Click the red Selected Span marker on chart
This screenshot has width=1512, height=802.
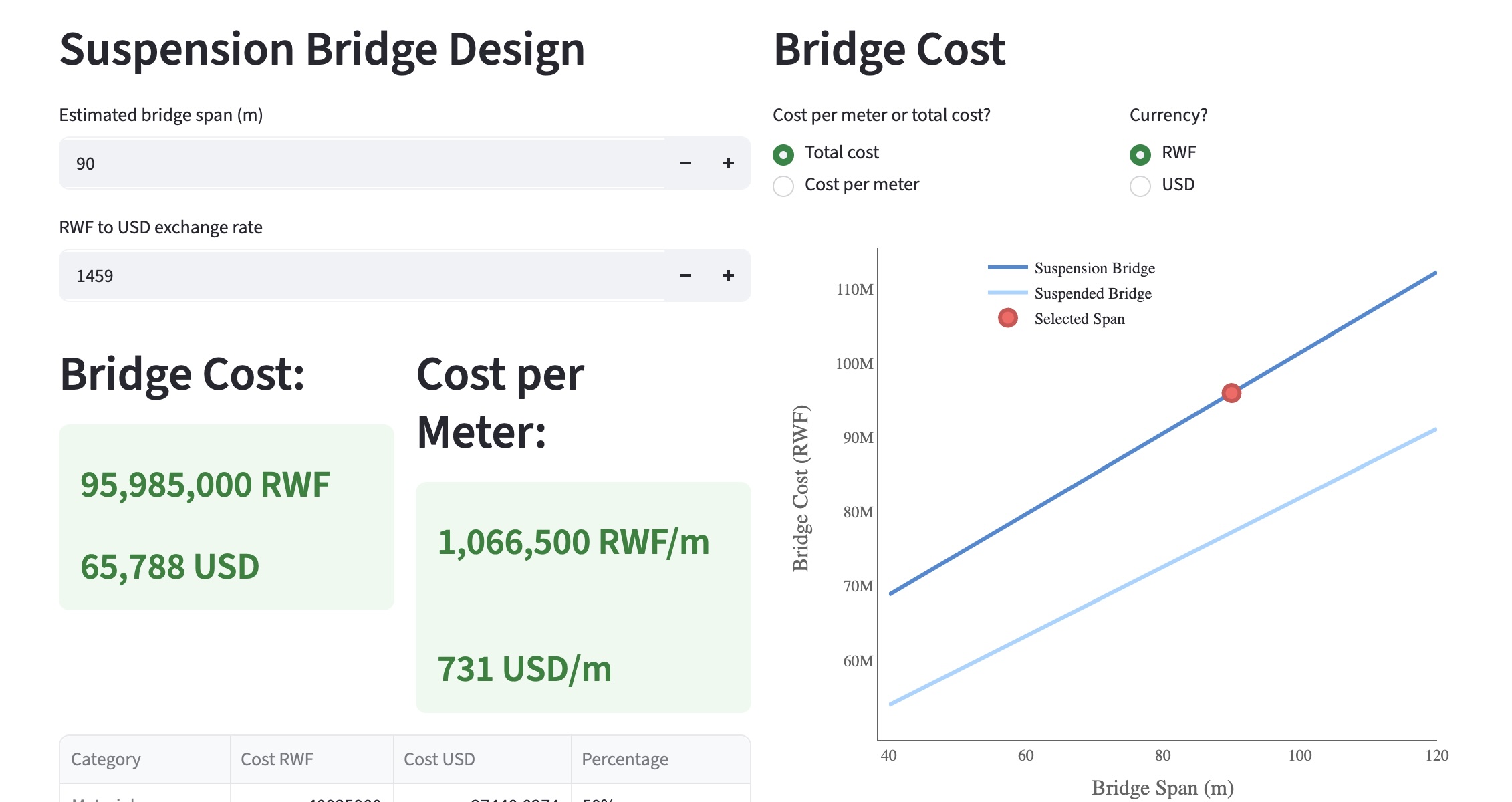[1231, 393]
